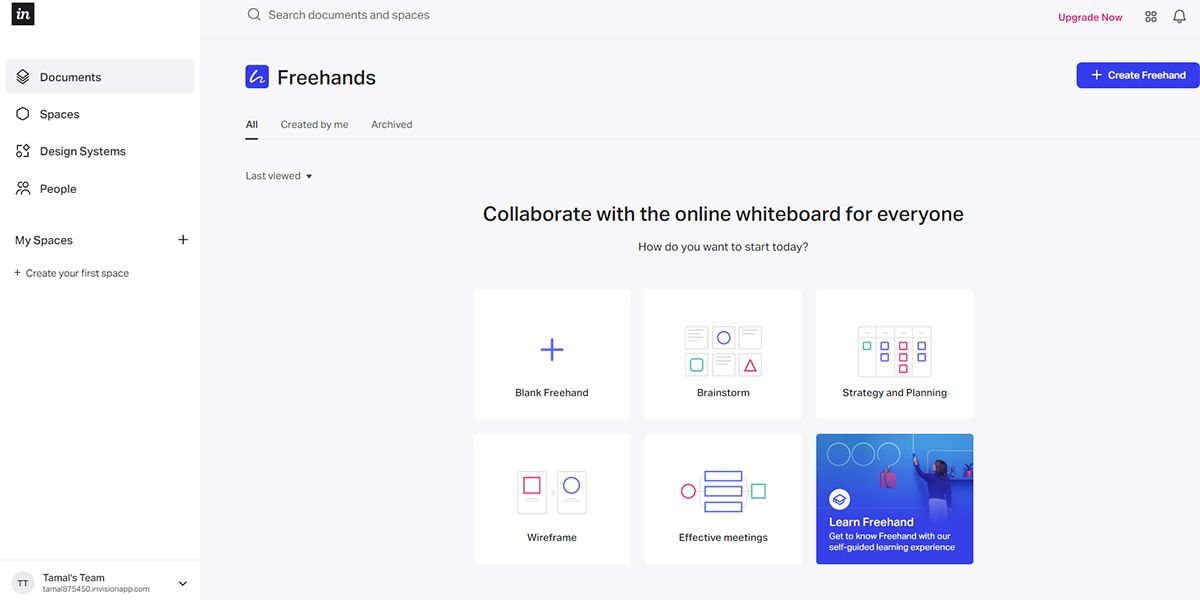Expand the team switcher chevron
The width and height of the screenshot is (1200, 600).
tap(182, 584)
